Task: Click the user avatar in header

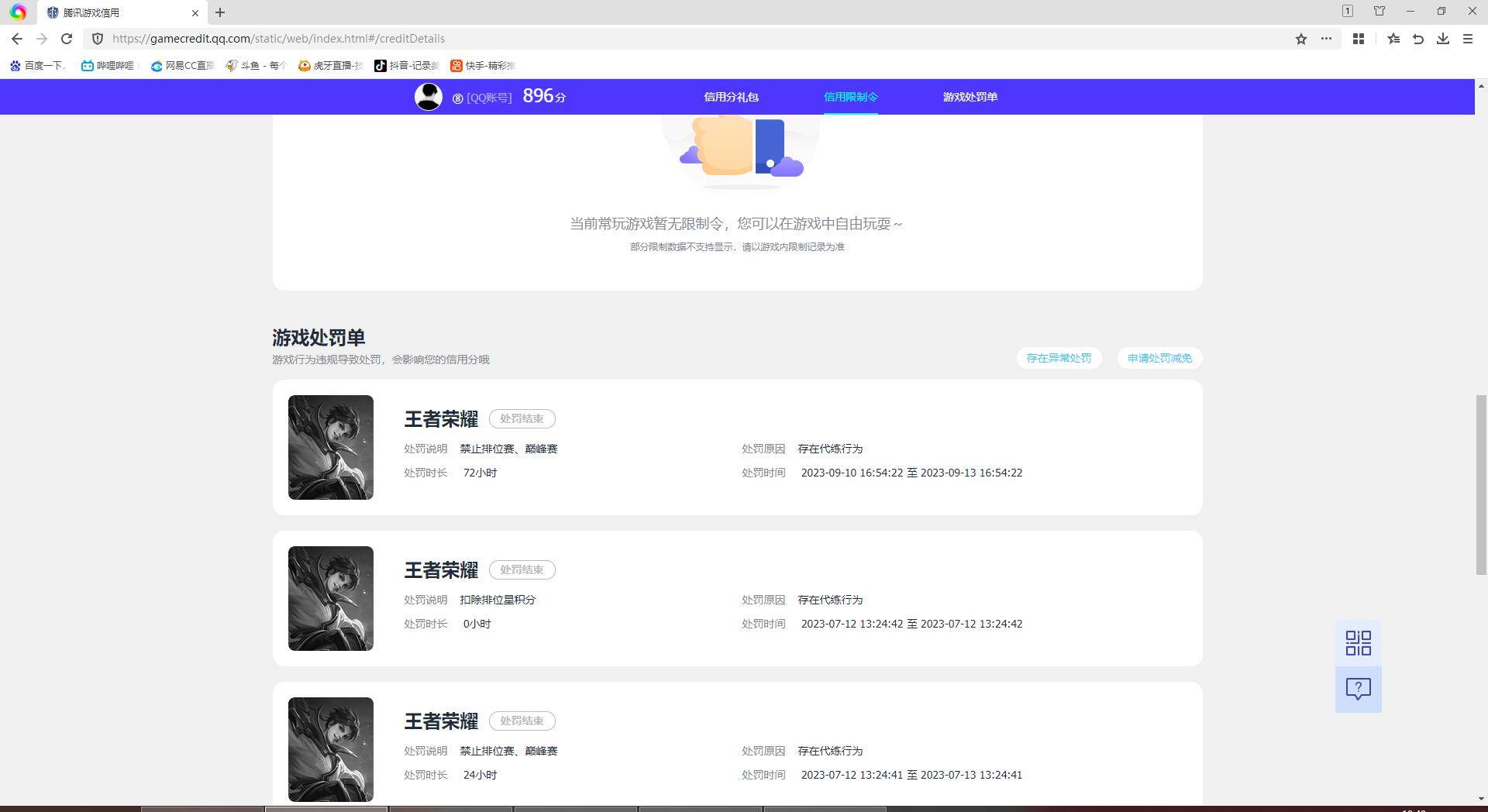Action: [428, 97]
